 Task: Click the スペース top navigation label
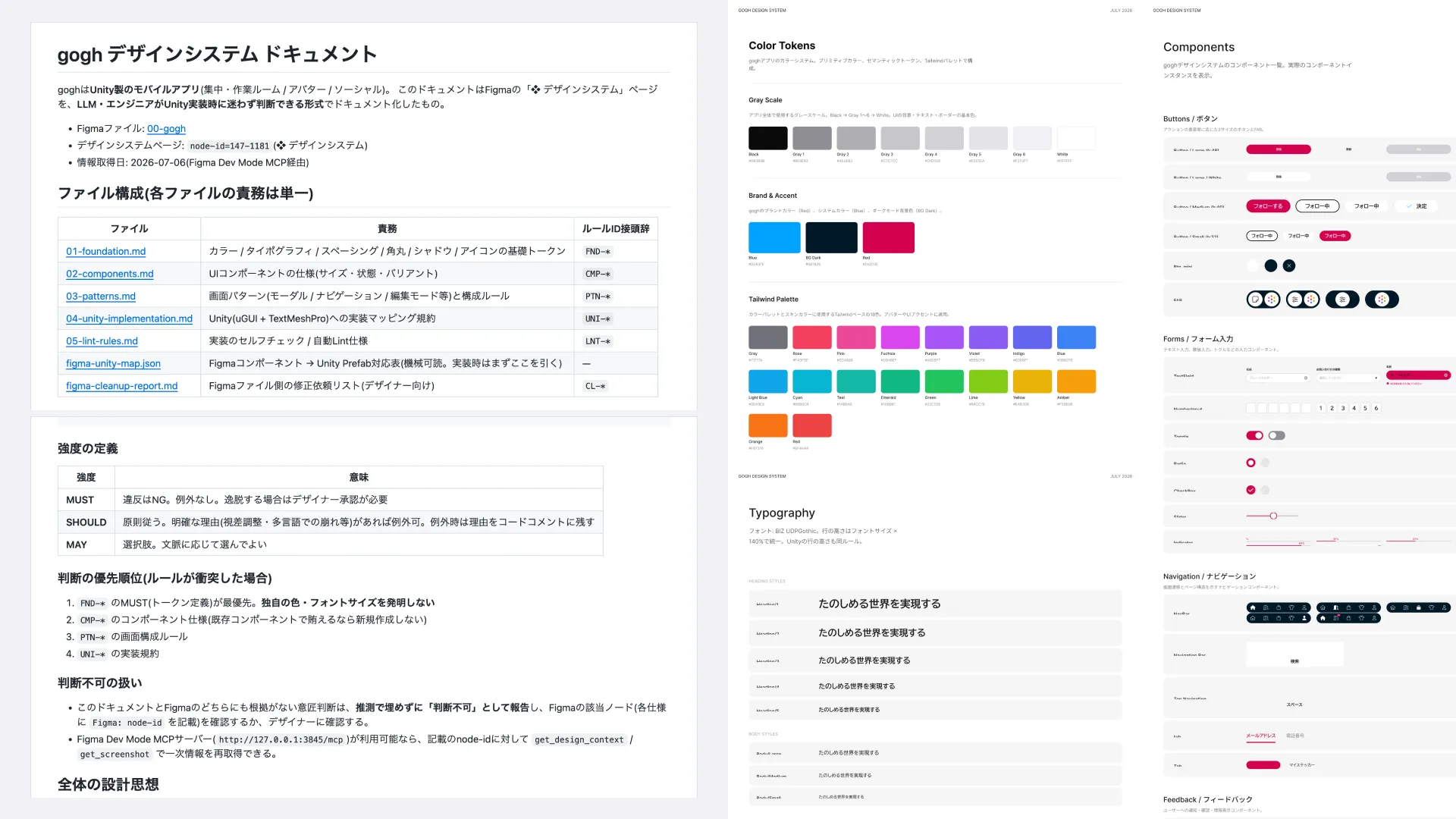pos(1294,704)
